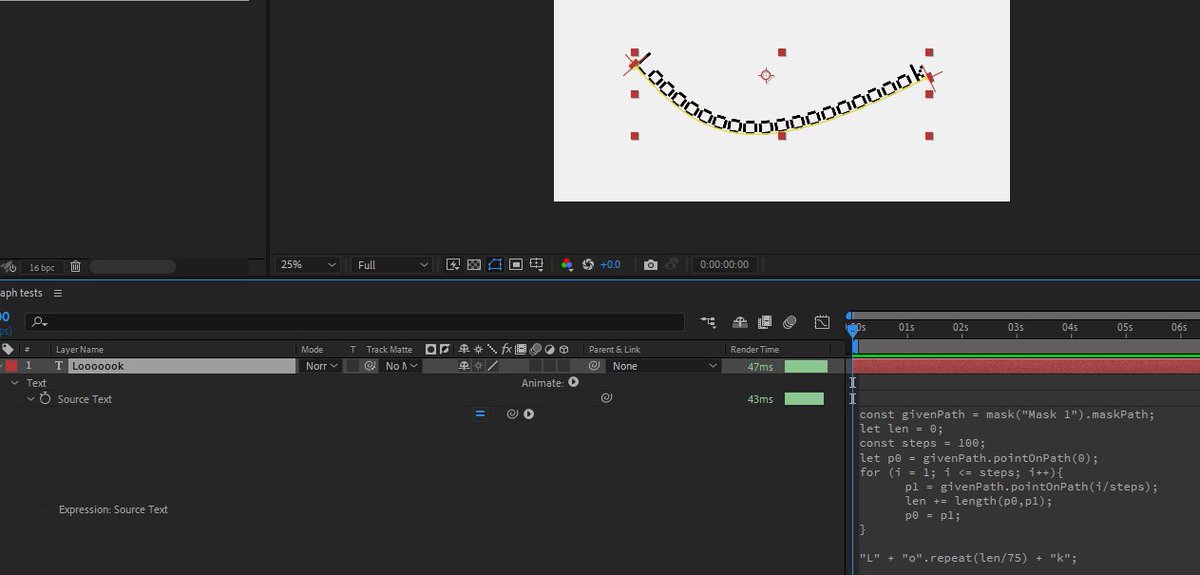Open timeline panel hamburger menu

point(58,293)
